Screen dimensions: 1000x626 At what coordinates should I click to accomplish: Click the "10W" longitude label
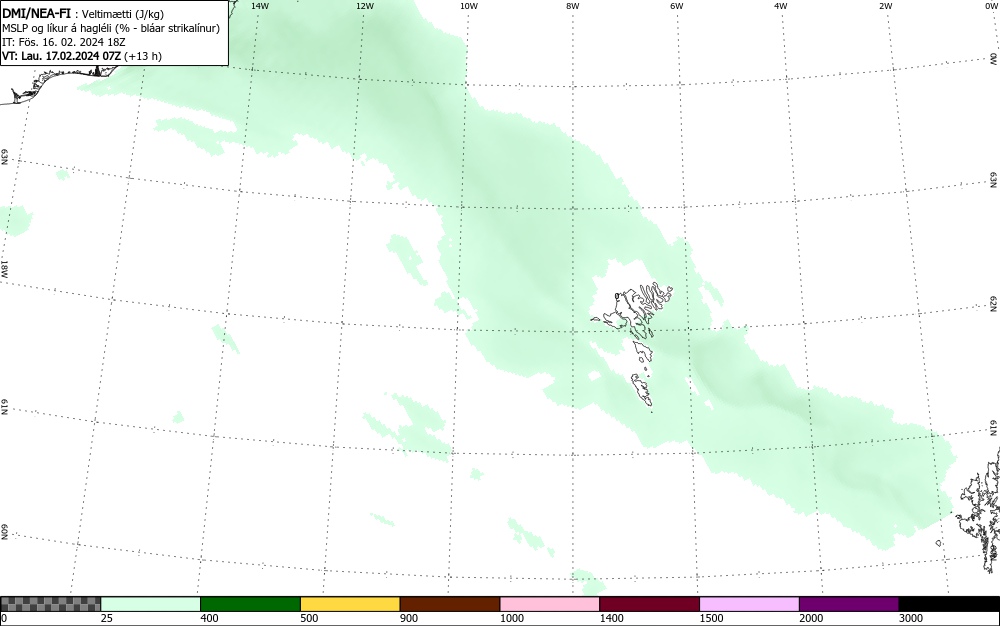point(469,6)
